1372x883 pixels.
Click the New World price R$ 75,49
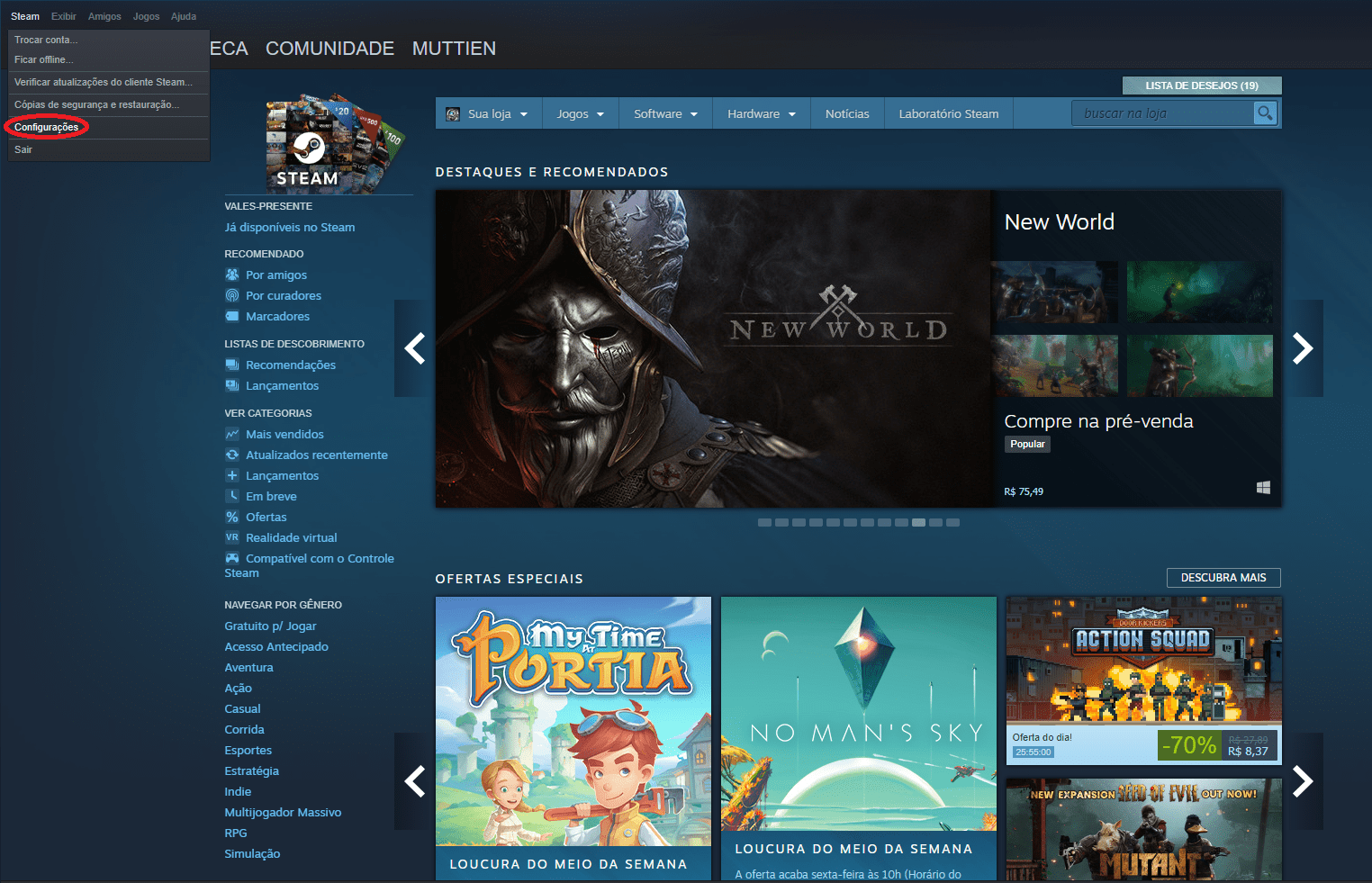(x=1024, y=491)
